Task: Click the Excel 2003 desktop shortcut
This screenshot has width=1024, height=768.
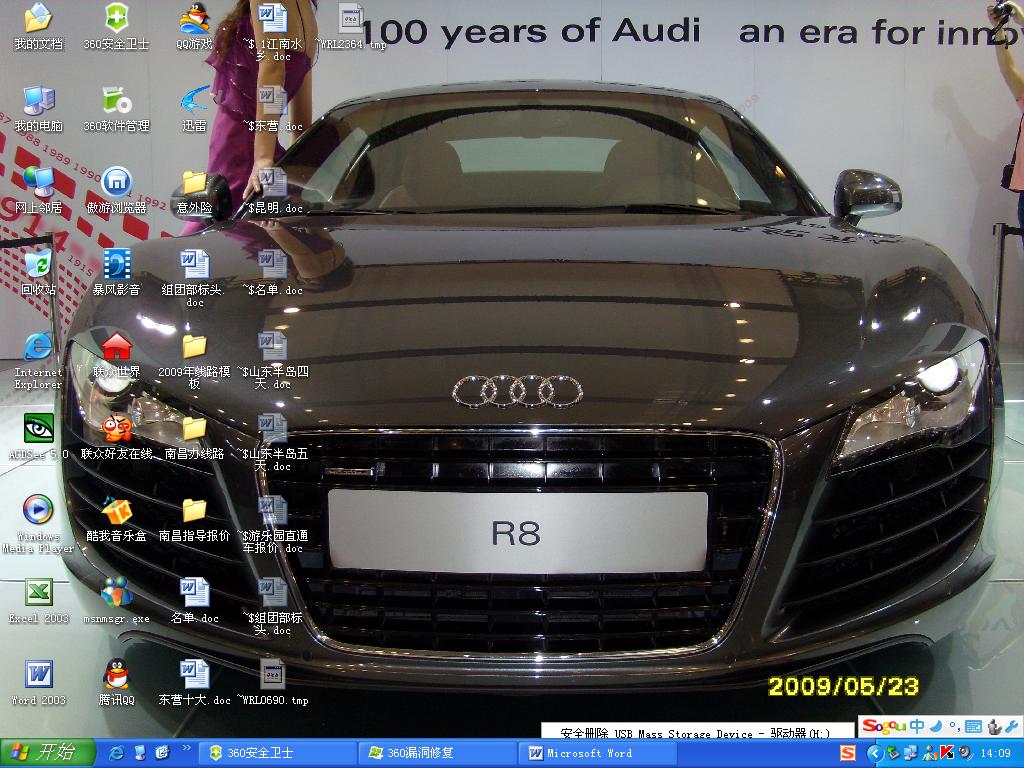Action: (39, 600)
